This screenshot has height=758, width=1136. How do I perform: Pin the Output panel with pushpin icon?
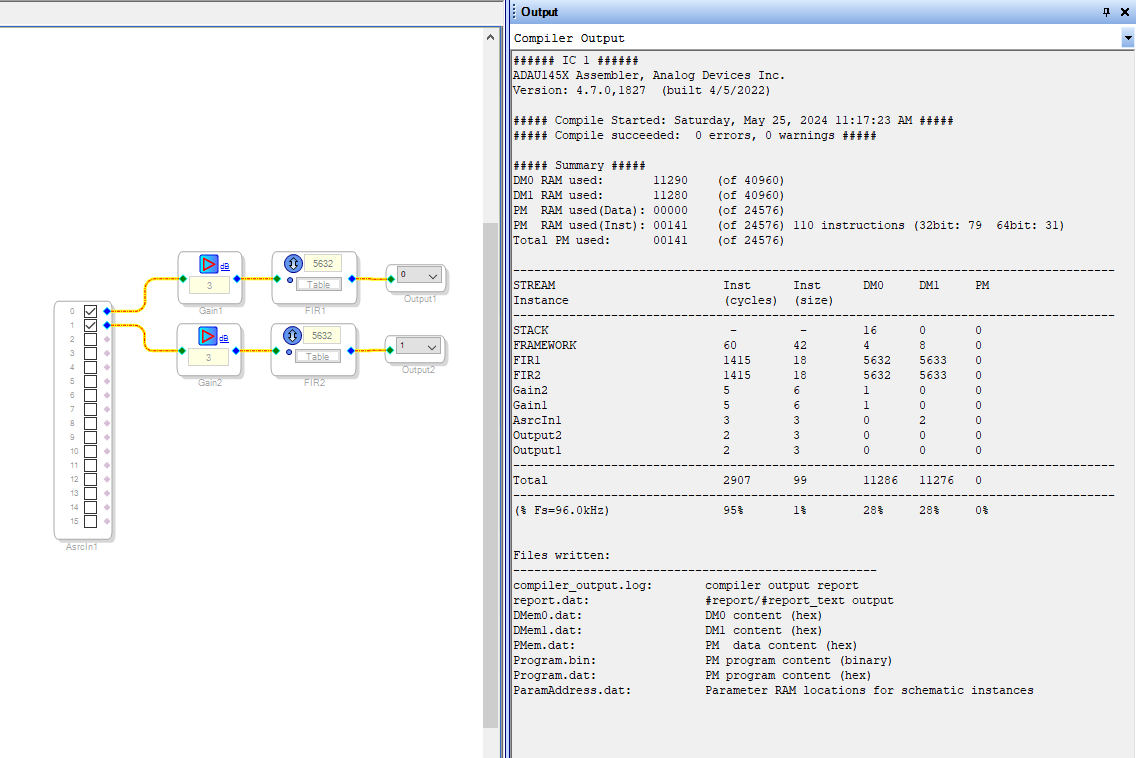tap(1106, 12)
